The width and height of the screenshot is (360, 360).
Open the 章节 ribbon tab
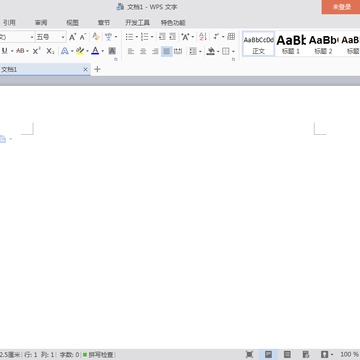(x=104, y=23)
